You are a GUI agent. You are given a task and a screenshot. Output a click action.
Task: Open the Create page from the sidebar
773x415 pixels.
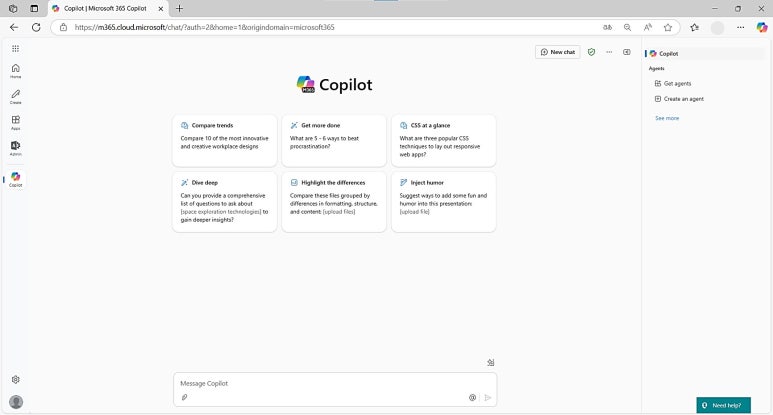[15, 96]
